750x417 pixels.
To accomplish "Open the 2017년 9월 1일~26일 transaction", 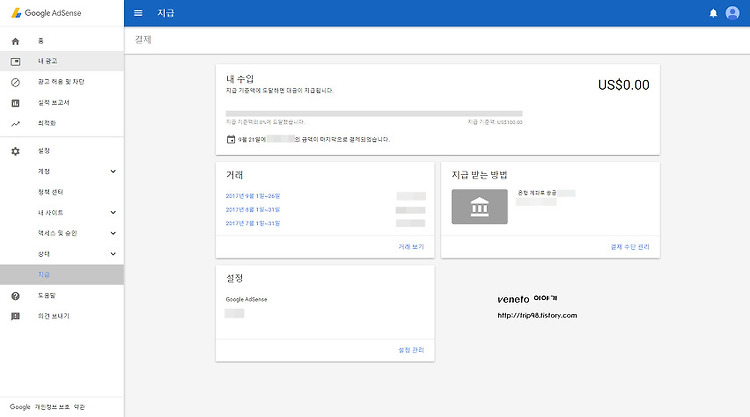I will [253, 196].
